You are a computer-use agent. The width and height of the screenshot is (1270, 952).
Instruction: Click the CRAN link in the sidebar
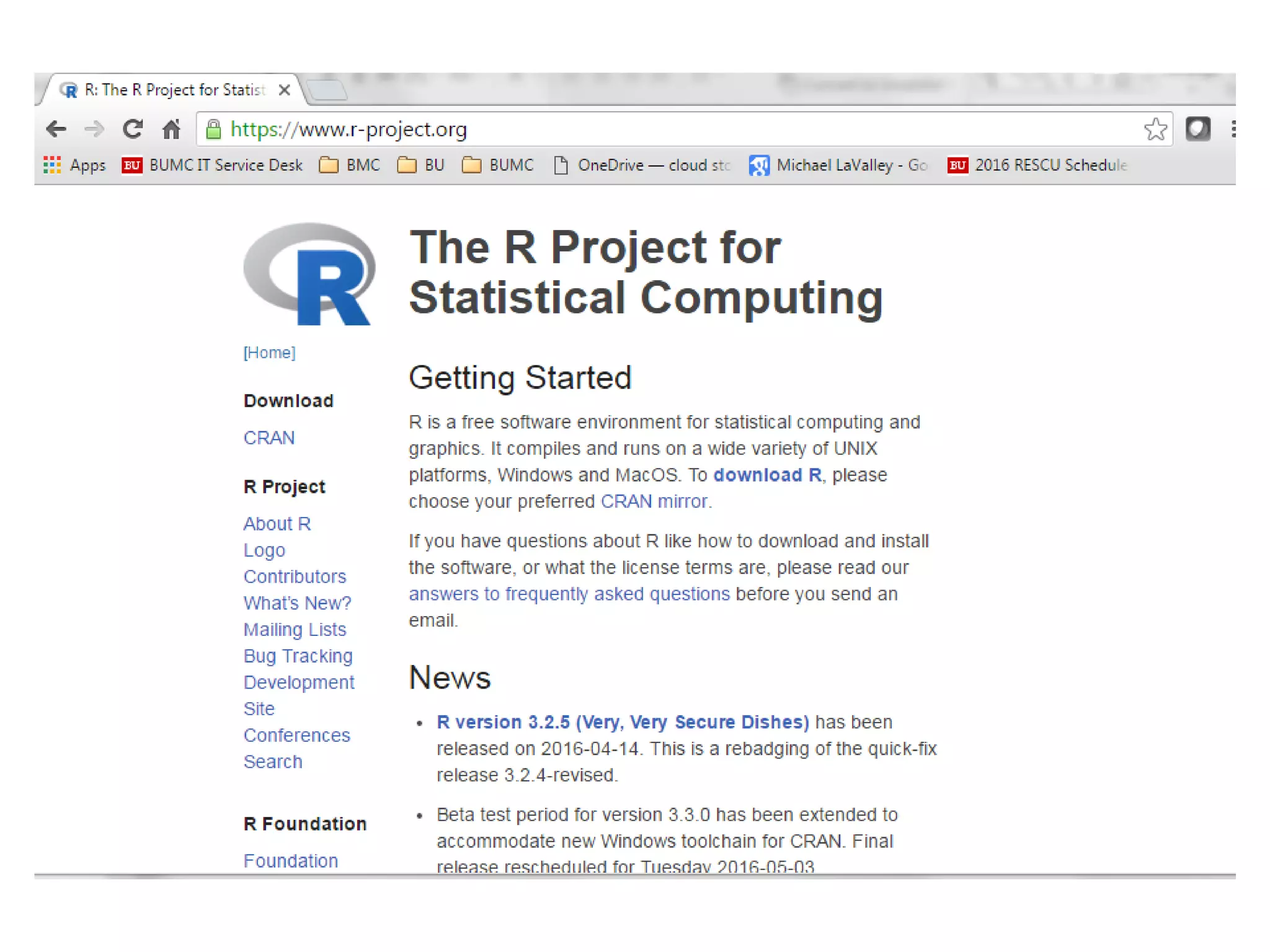click(269, 438)
